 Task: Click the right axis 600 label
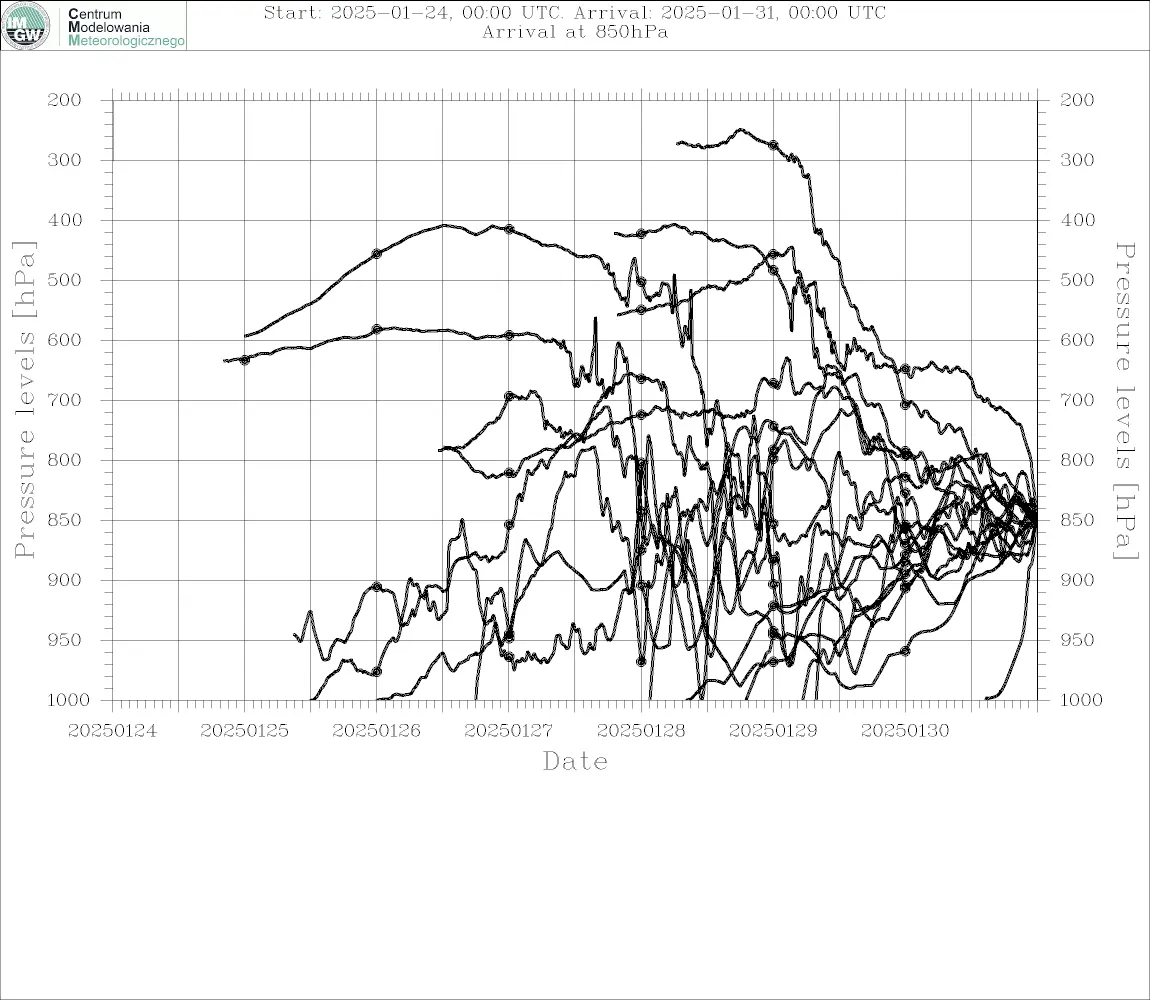pos(1077,340)
